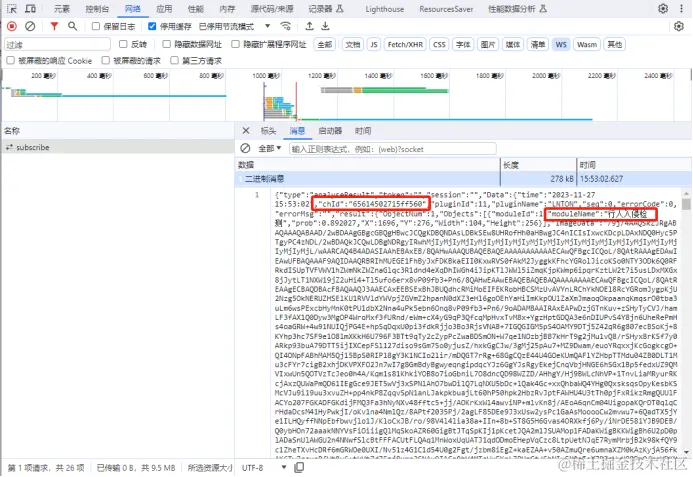Show the Initiator tab of request
Viewport: 693px width, 477px height.
(330, 131)
